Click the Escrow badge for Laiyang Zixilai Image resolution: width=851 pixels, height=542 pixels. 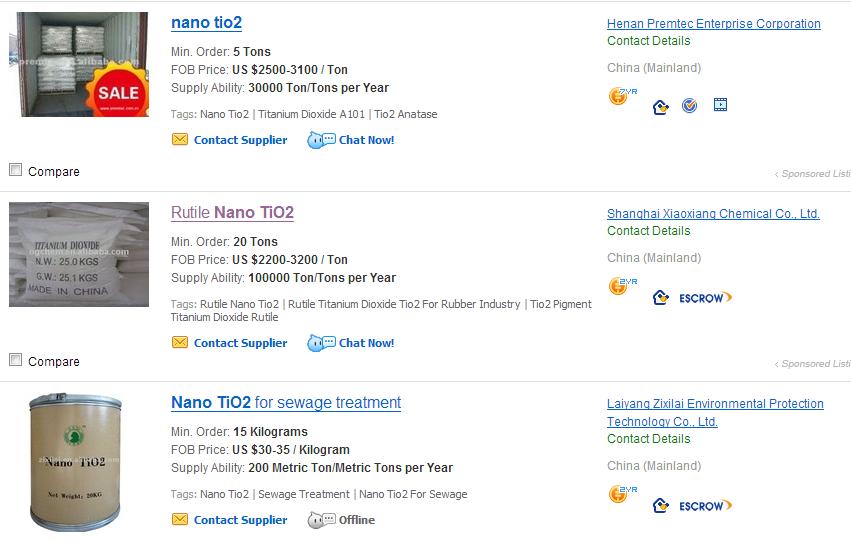705,506
